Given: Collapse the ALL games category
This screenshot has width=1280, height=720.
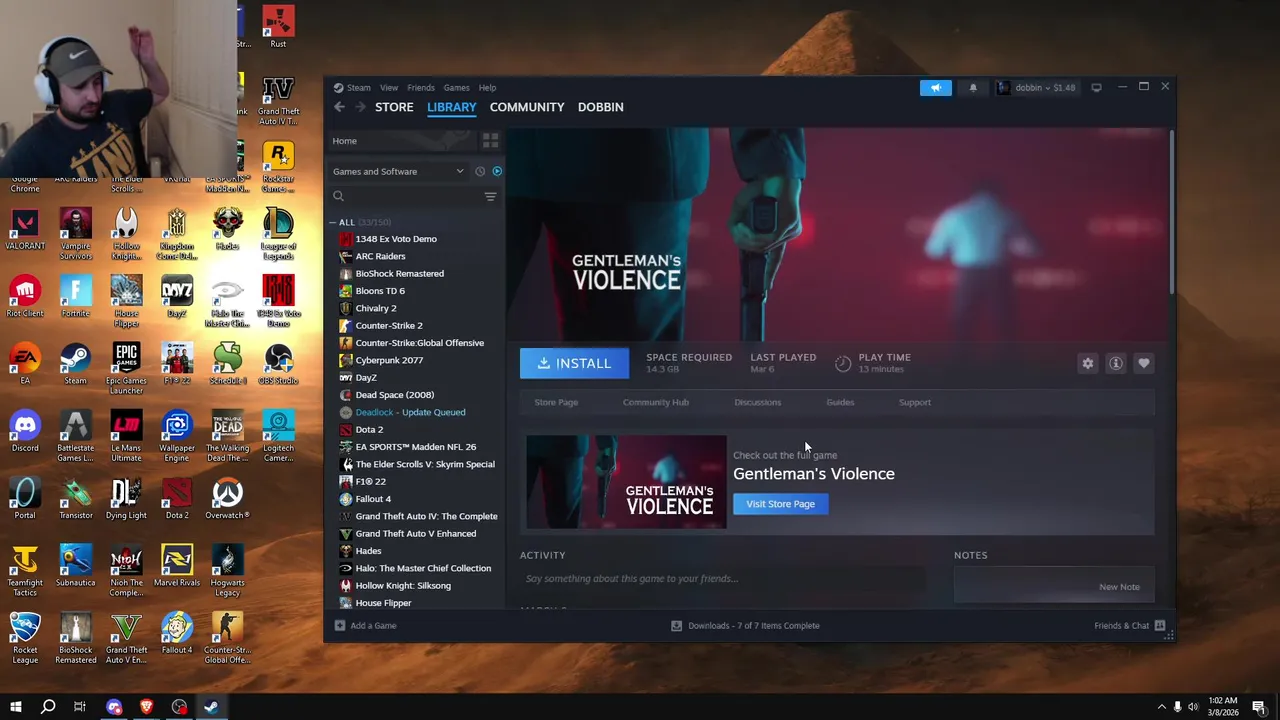Looking at the screenshot, I should coord(334,222).
